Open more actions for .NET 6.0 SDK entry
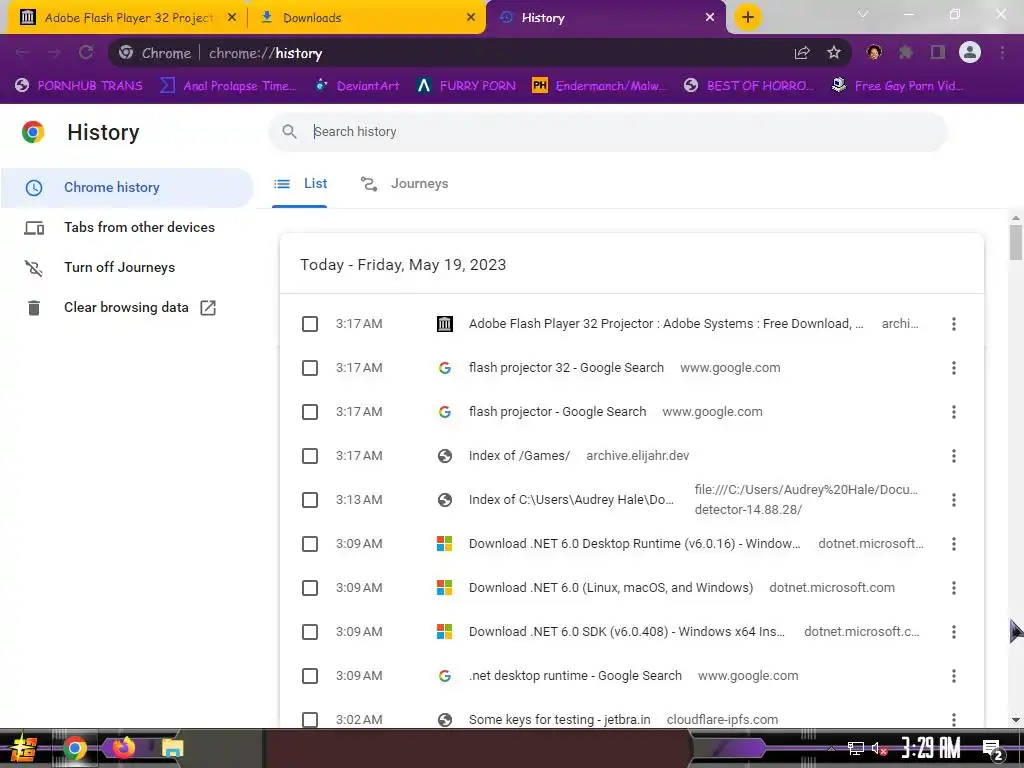This screenshot has width=1024, height=768. (953, 632)
